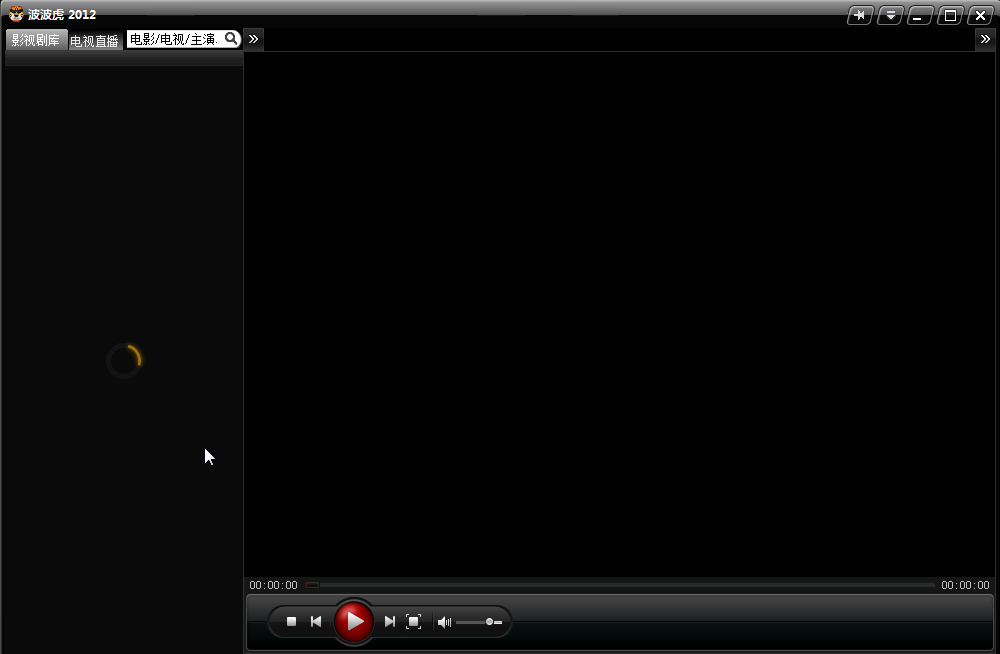The width and height of the screenshot is (1000, 654).
Task: Click the playback progress bar
Action: pyautogui.click(x=620, y=585)
